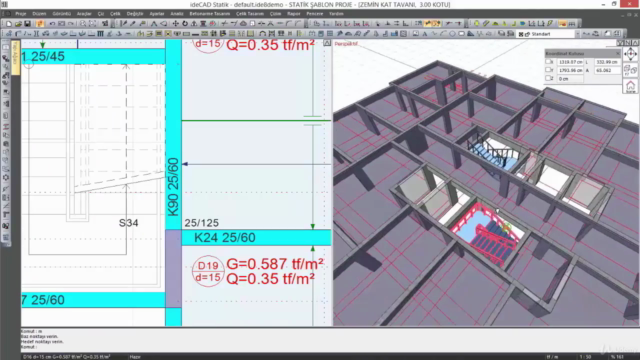Click the S34 column label

128,223
